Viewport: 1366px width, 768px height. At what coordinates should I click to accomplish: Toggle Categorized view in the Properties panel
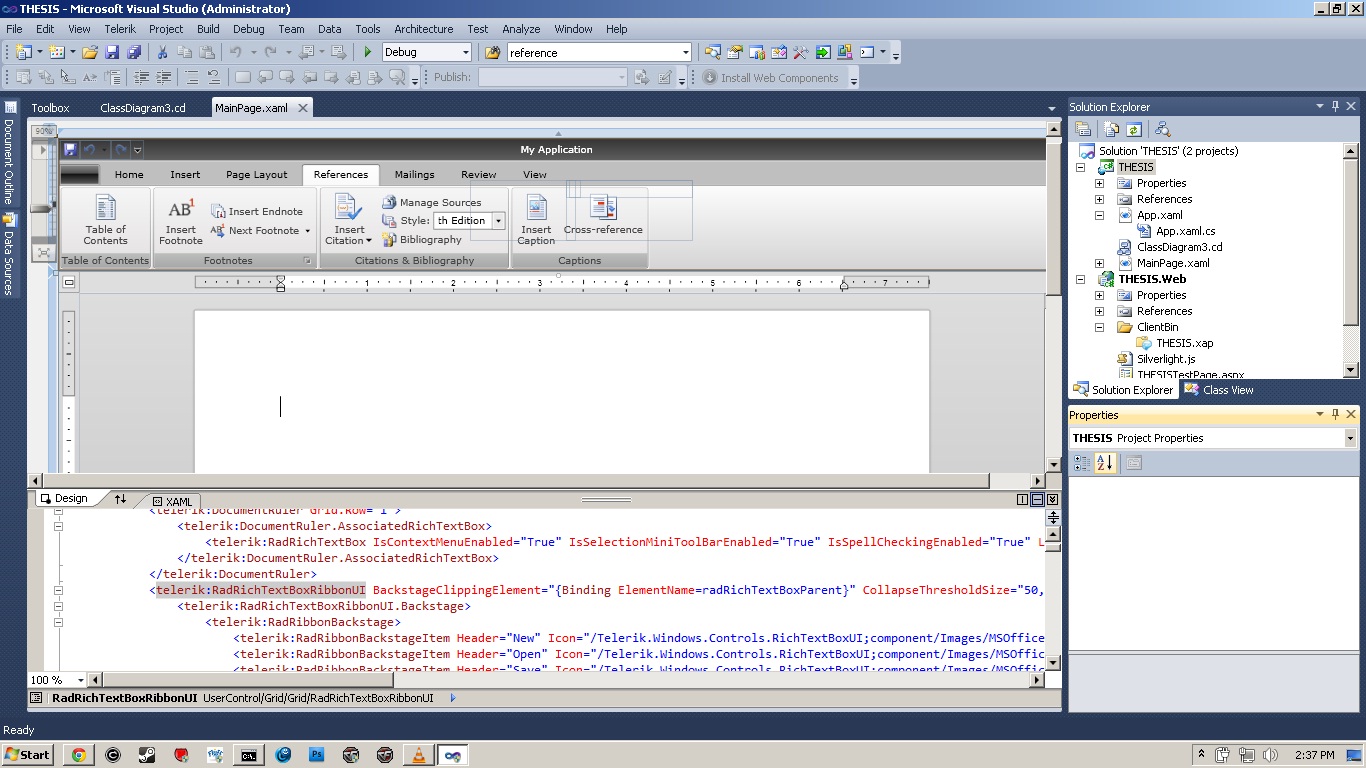pos(1082,463)
